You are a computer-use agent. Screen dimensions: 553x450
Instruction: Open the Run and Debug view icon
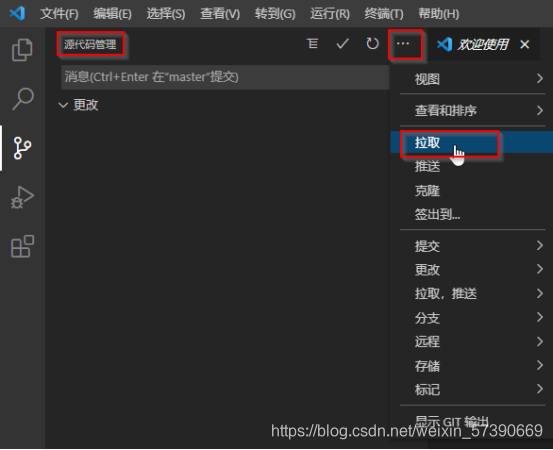23,197
